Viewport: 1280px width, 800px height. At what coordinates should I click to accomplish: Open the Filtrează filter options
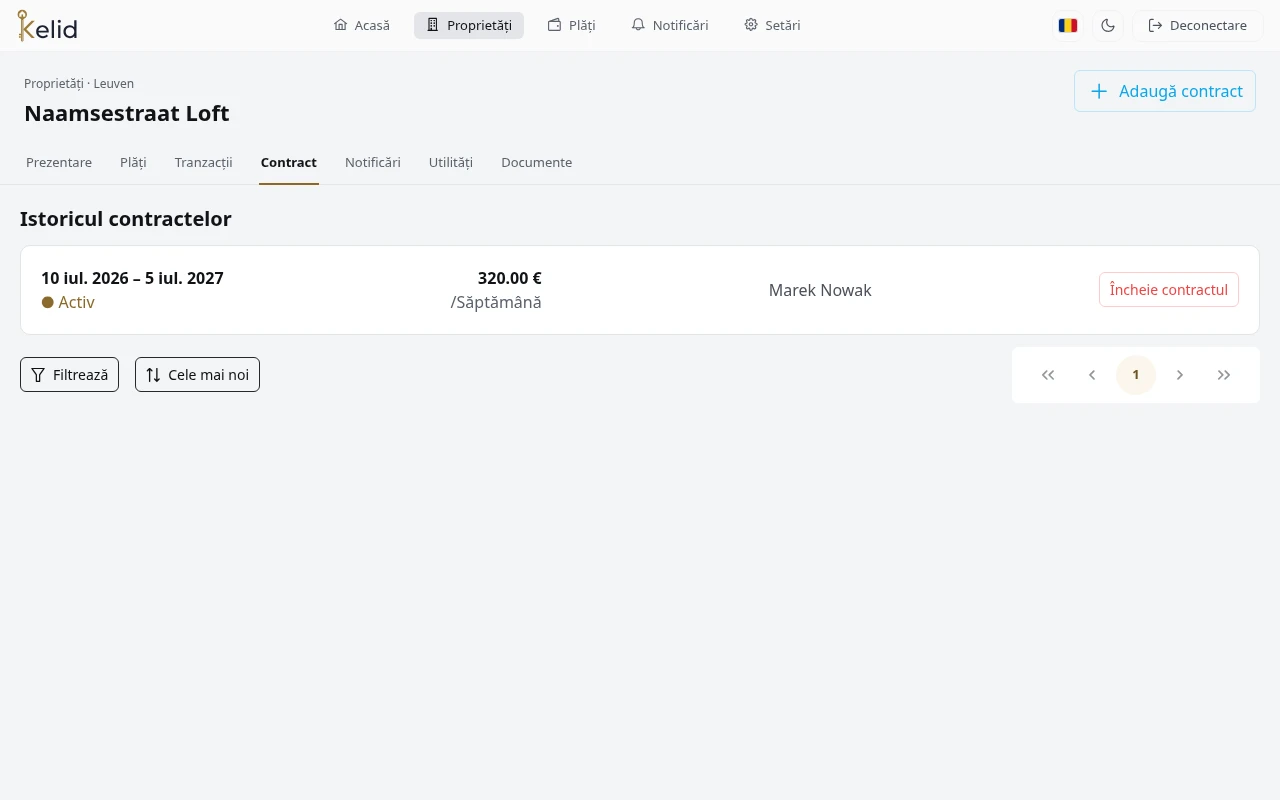pyautogui.click(x=70, y=375)
